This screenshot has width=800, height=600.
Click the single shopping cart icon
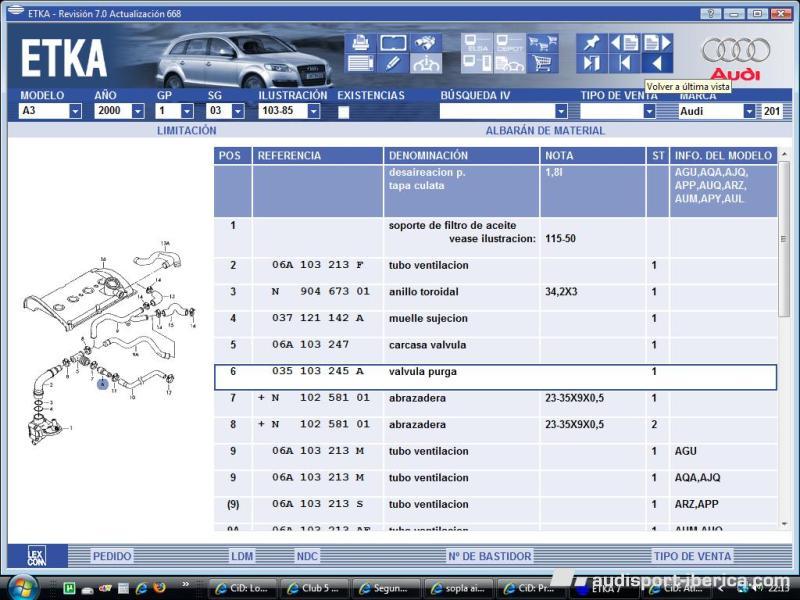542,63
